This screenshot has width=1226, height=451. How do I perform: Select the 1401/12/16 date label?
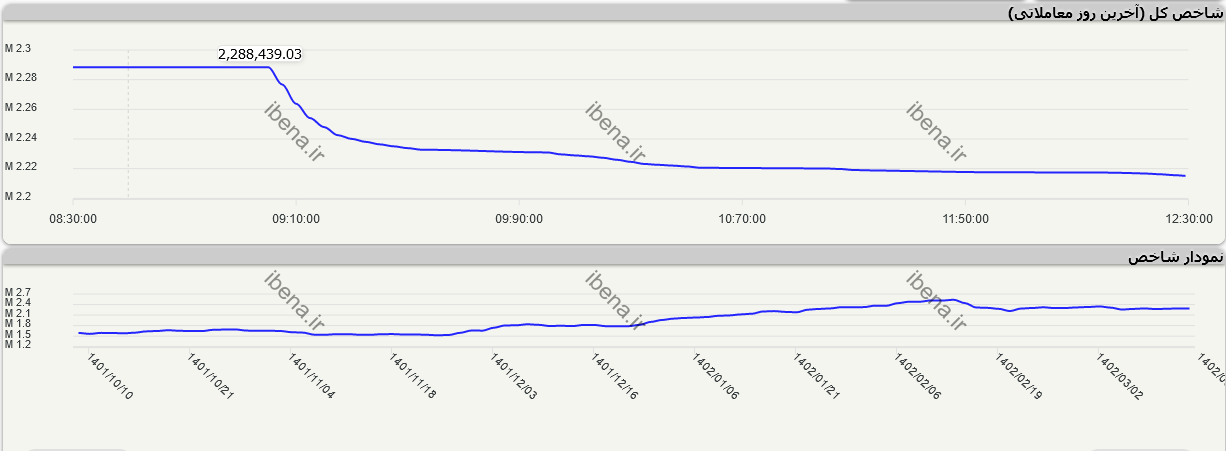click(x=615, y=376)
